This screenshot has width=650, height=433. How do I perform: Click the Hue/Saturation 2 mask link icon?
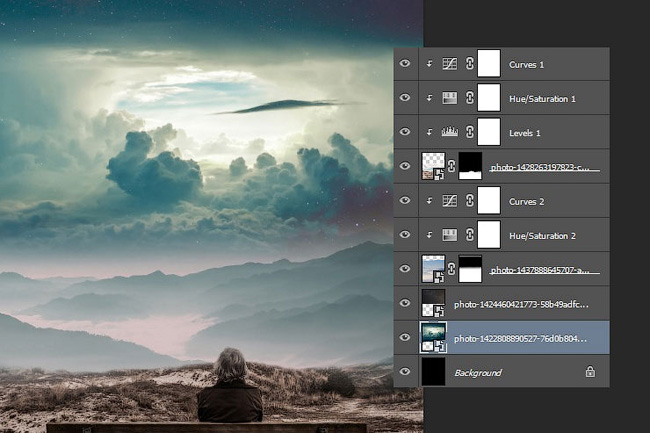[x=469, y=235]
